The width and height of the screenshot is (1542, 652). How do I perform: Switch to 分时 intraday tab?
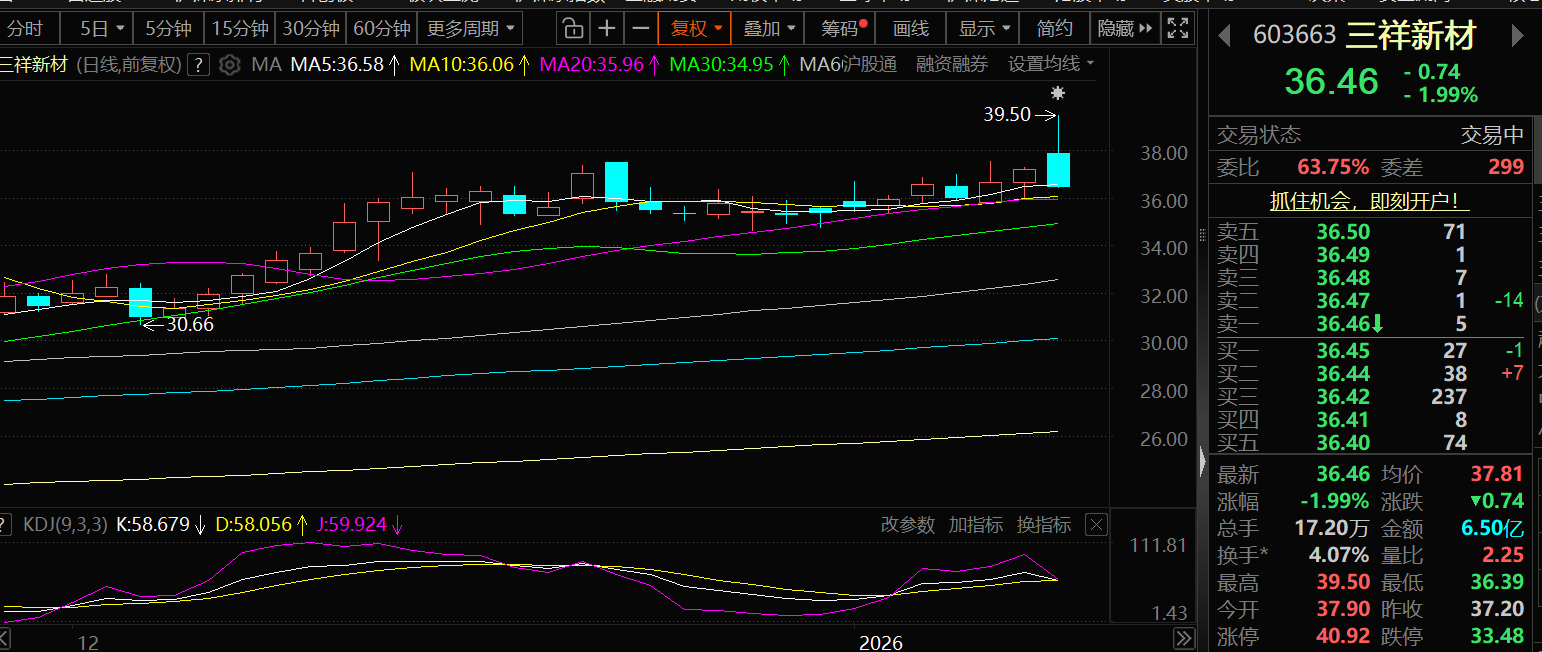click(x=25, y=28)
